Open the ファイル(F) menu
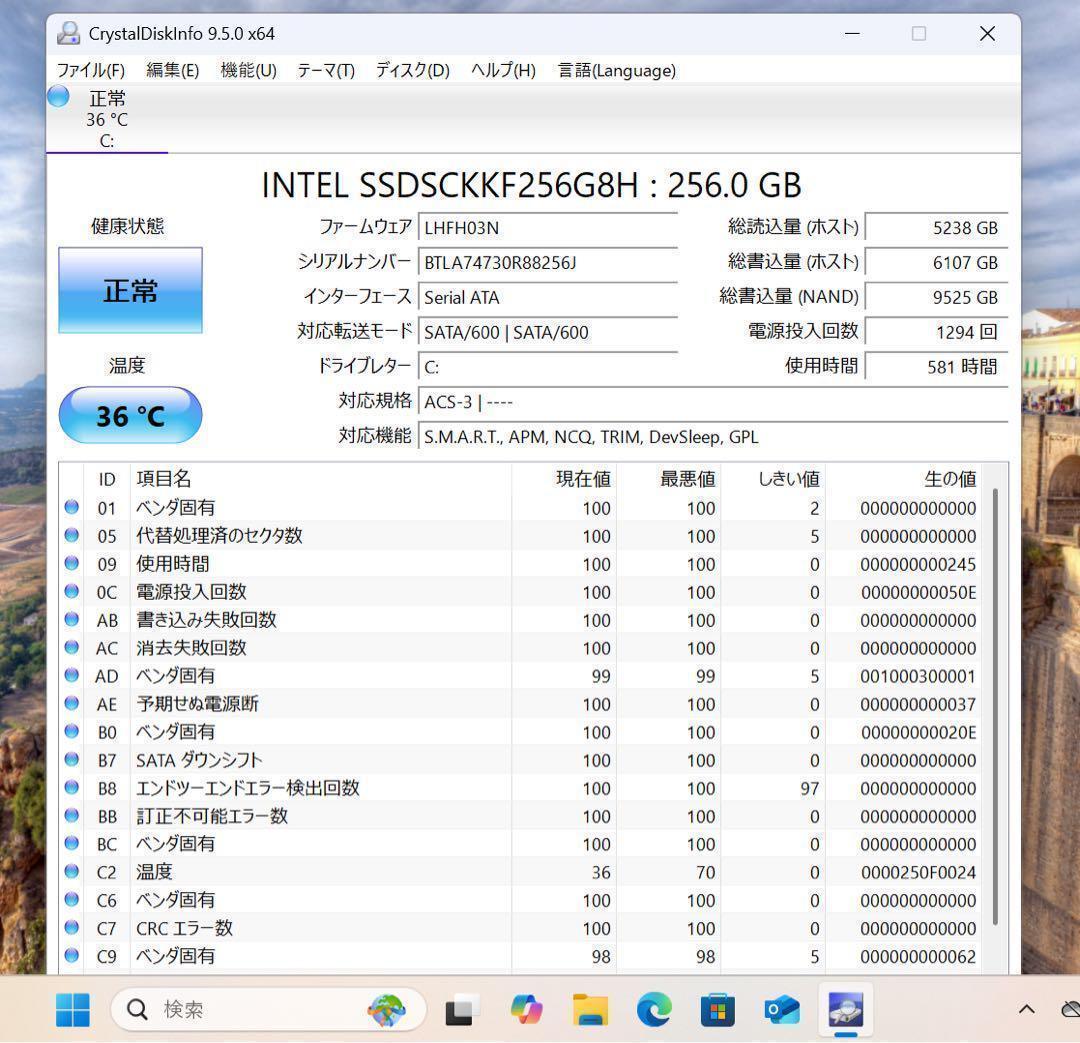Image resolution: width=1080 pixels, height=1043 pixels. point(90,70)
